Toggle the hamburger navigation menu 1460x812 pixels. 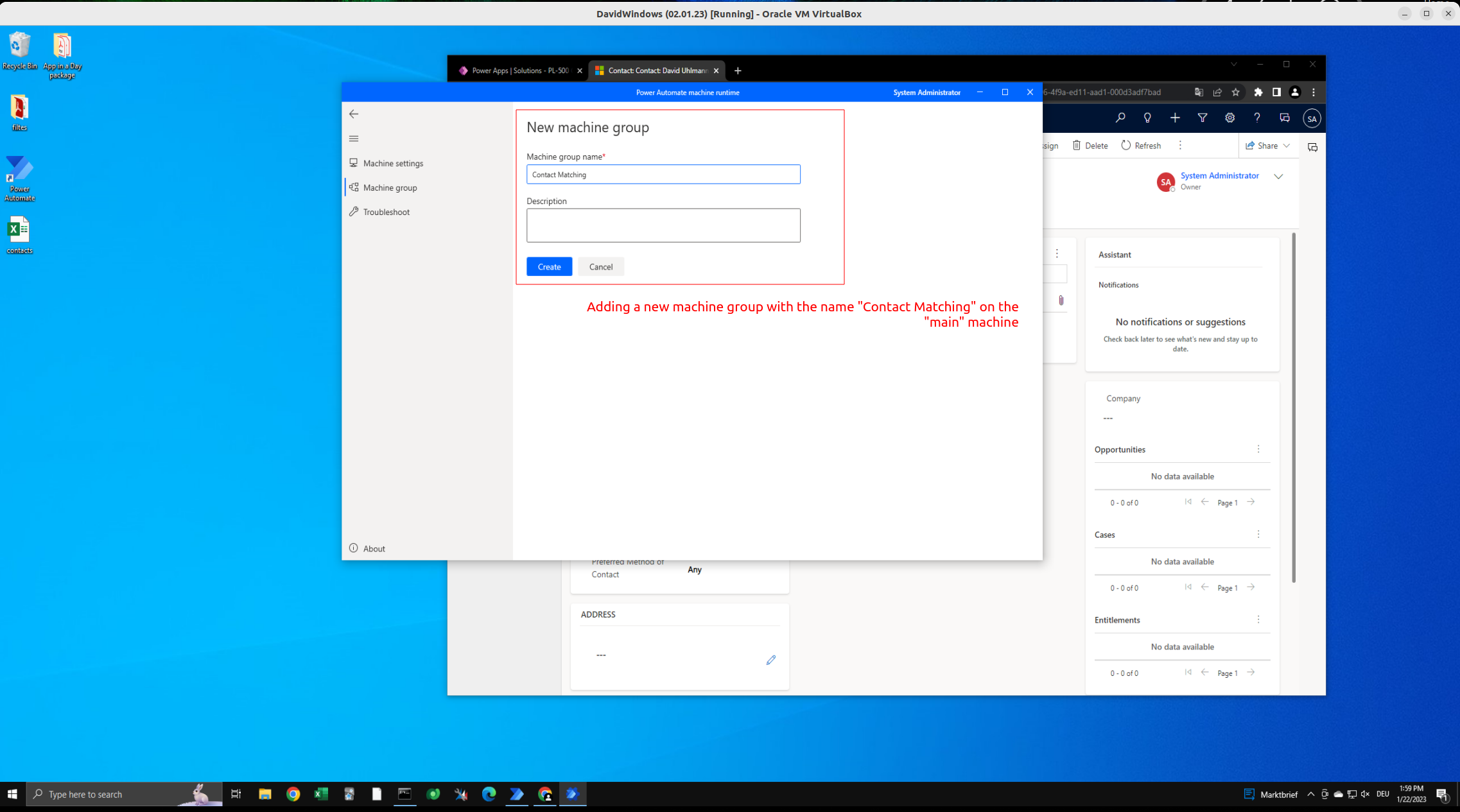pyautogui.click(x=354, y=139)
